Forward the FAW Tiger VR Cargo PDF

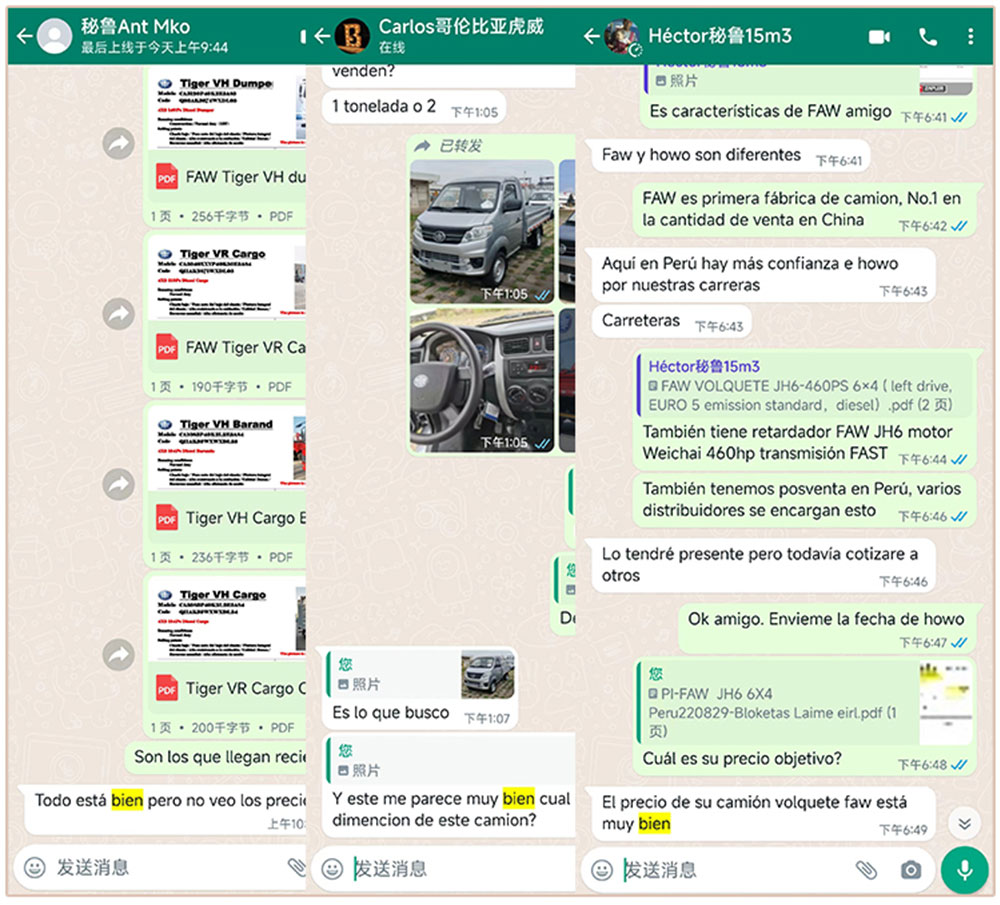click(x=119, y=314)
